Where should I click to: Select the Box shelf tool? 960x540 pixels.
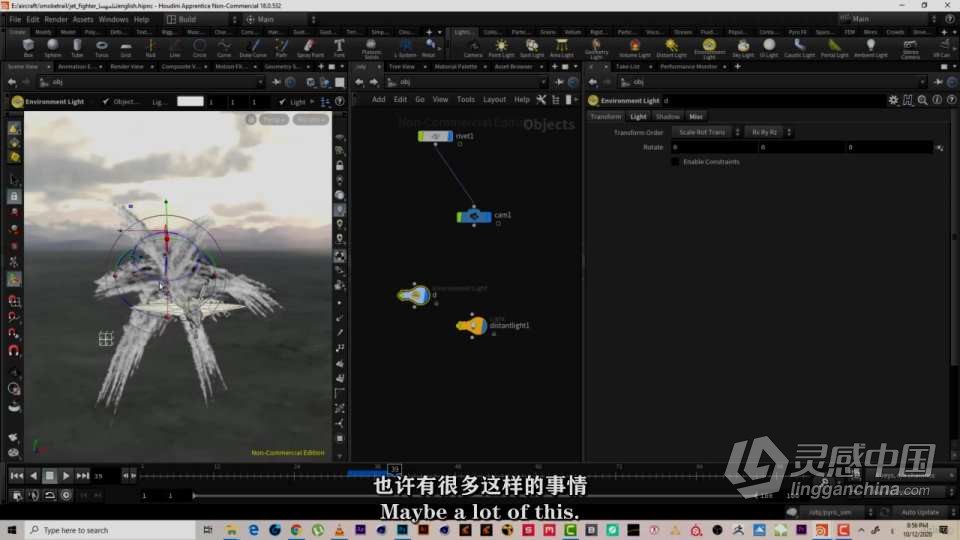(x=28, y=47)
